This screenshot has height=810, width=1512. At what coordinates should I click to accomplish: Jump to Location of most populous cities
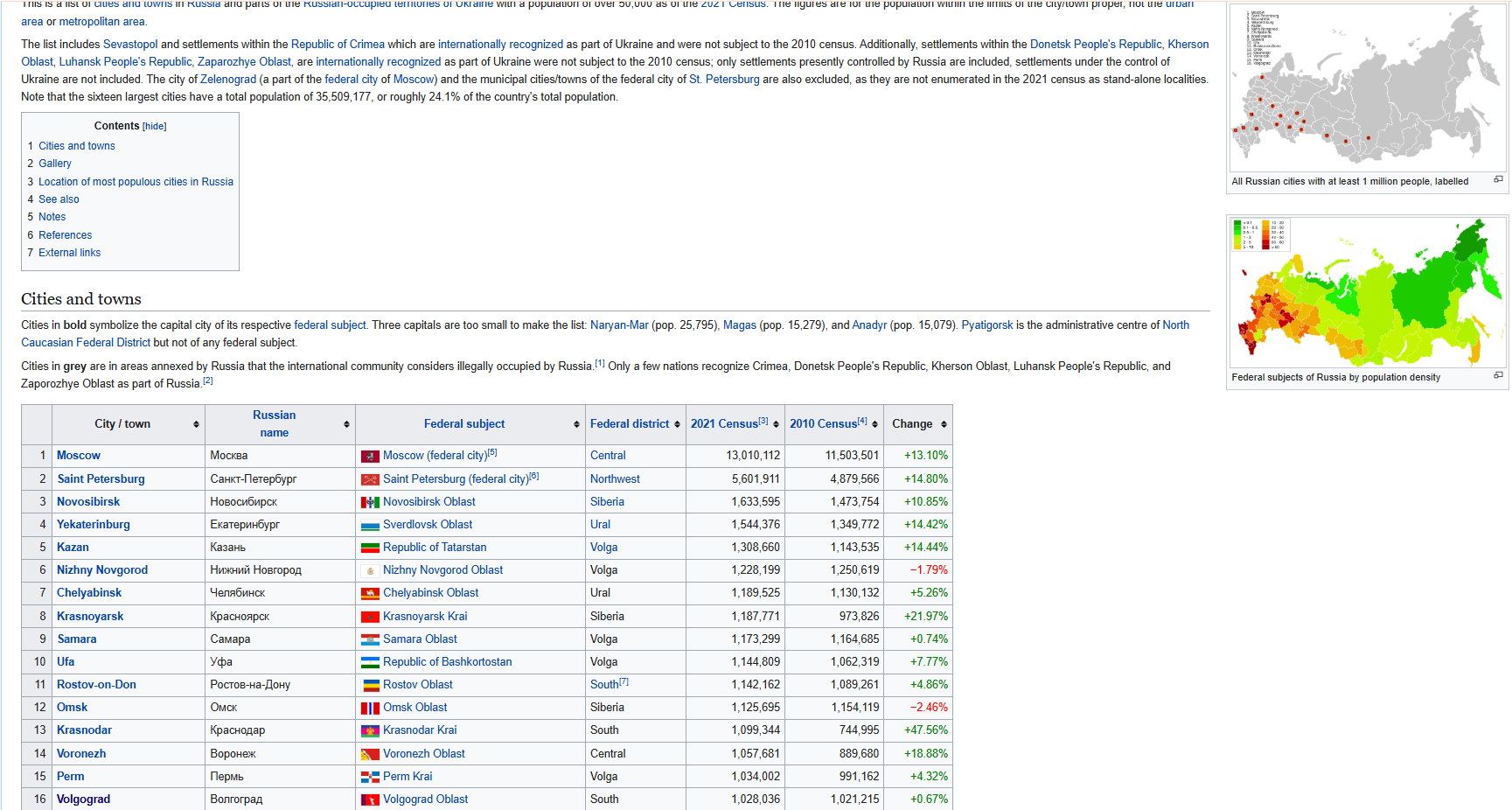(136, 182)
